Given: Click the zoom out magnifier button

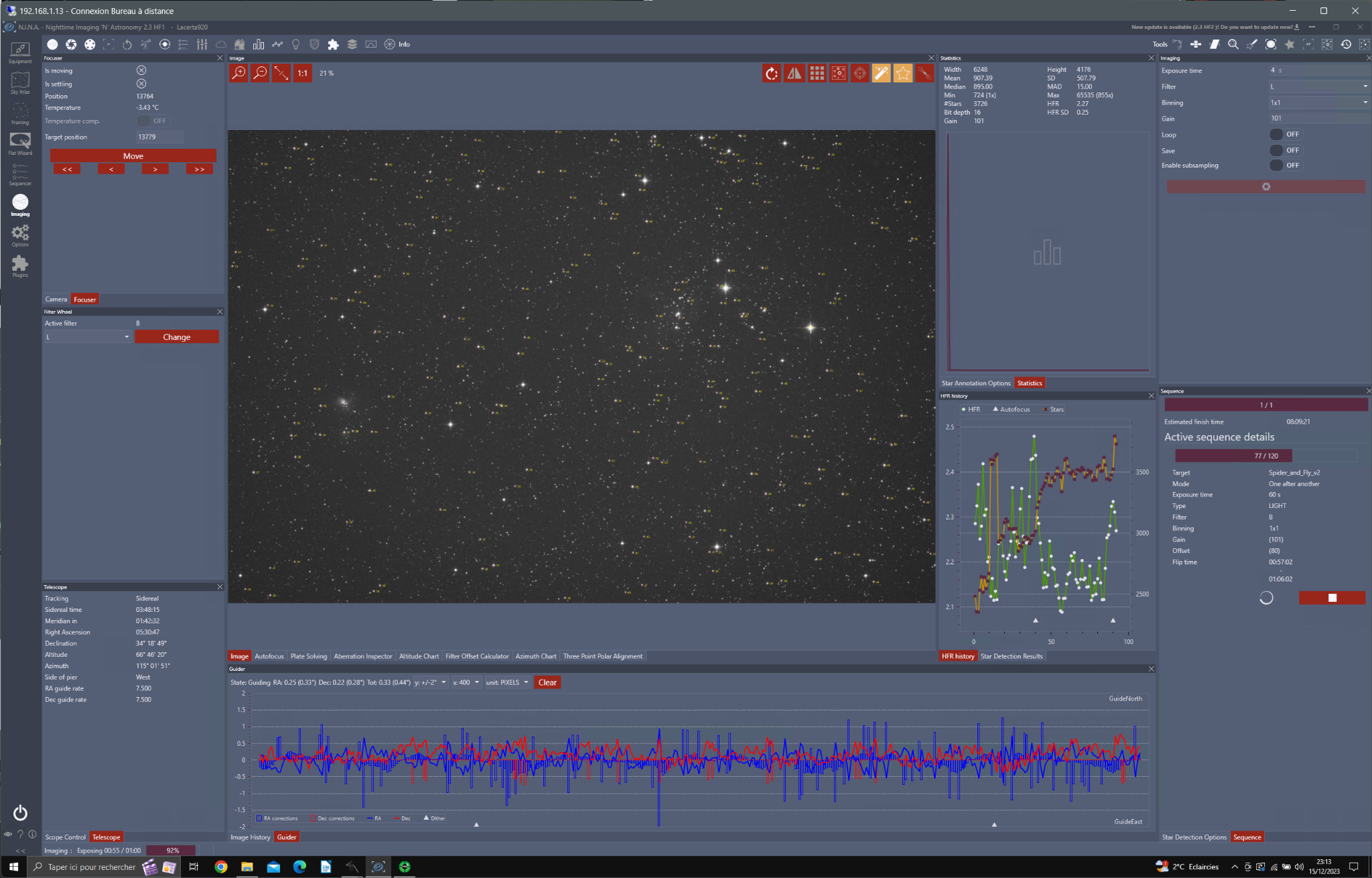Looking at the screenshot, I should (260, 73).
